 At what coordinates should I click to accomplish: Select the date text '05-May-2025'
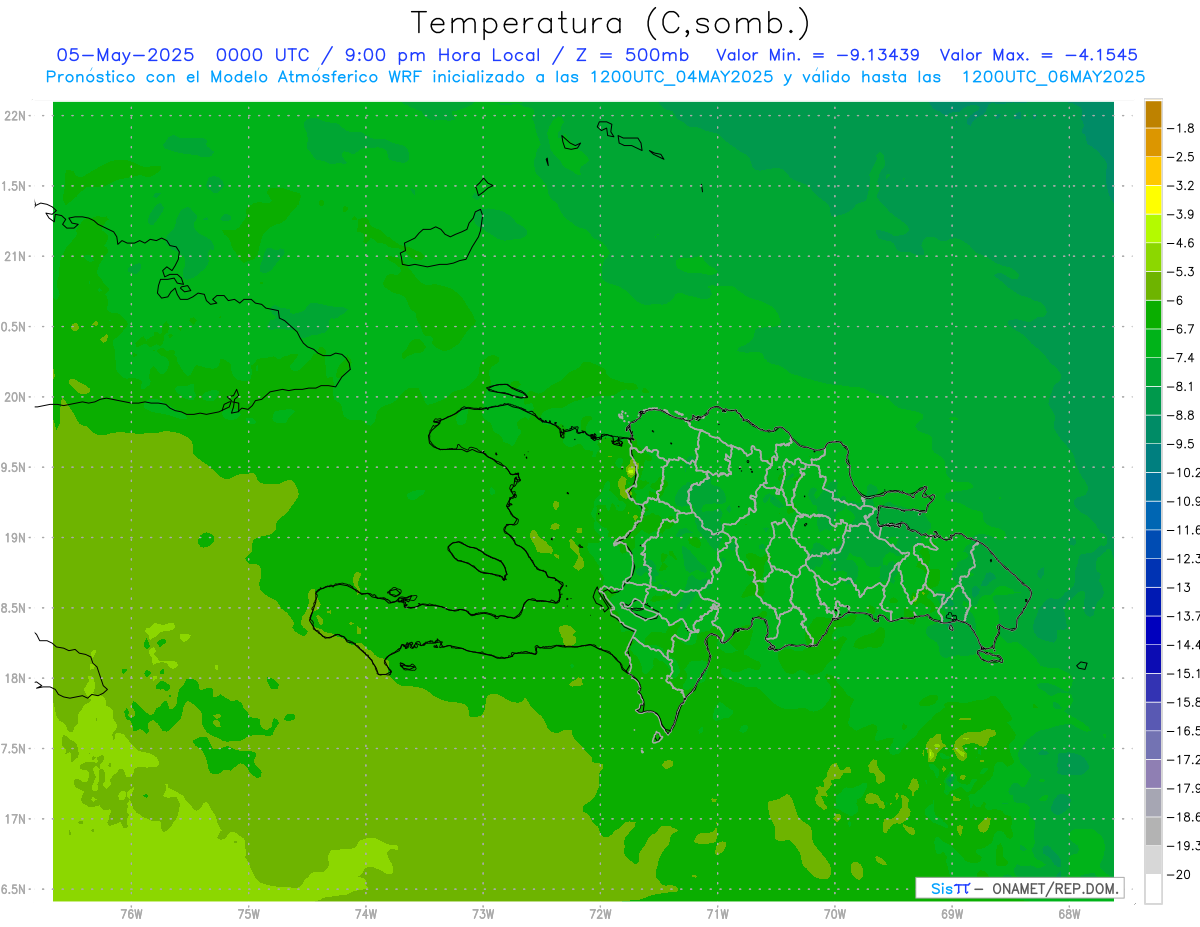(125, 55)
